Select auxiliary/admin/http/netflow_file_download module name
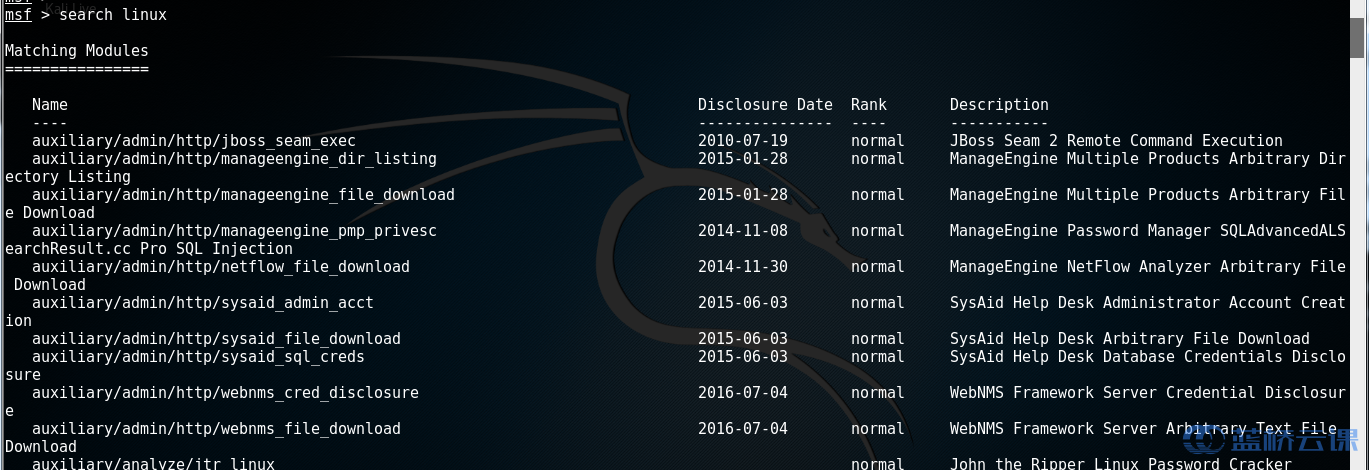 221,267
